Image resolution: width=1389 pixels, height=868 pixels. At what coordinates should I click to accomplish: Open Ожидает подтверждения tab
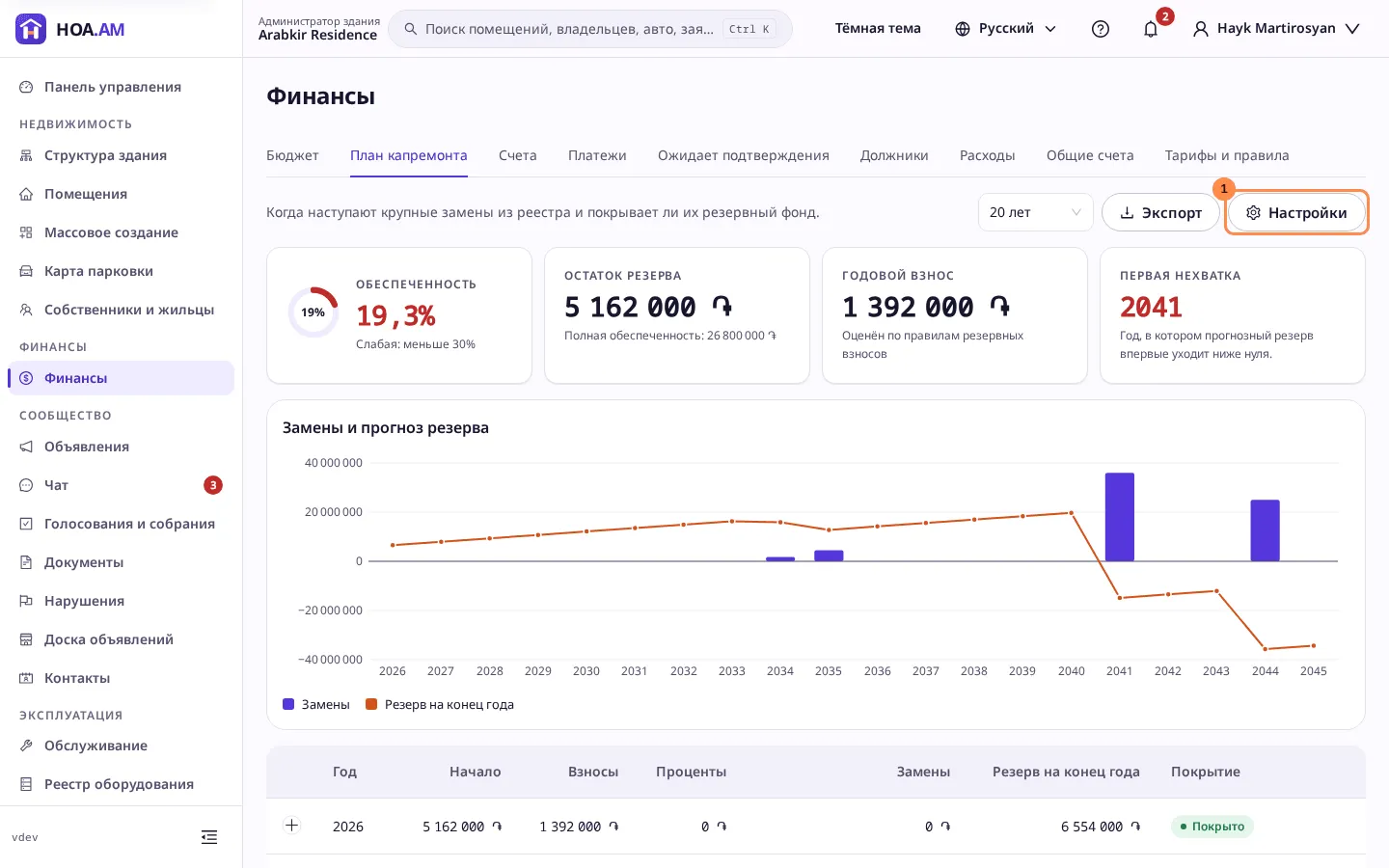(744, 155)
